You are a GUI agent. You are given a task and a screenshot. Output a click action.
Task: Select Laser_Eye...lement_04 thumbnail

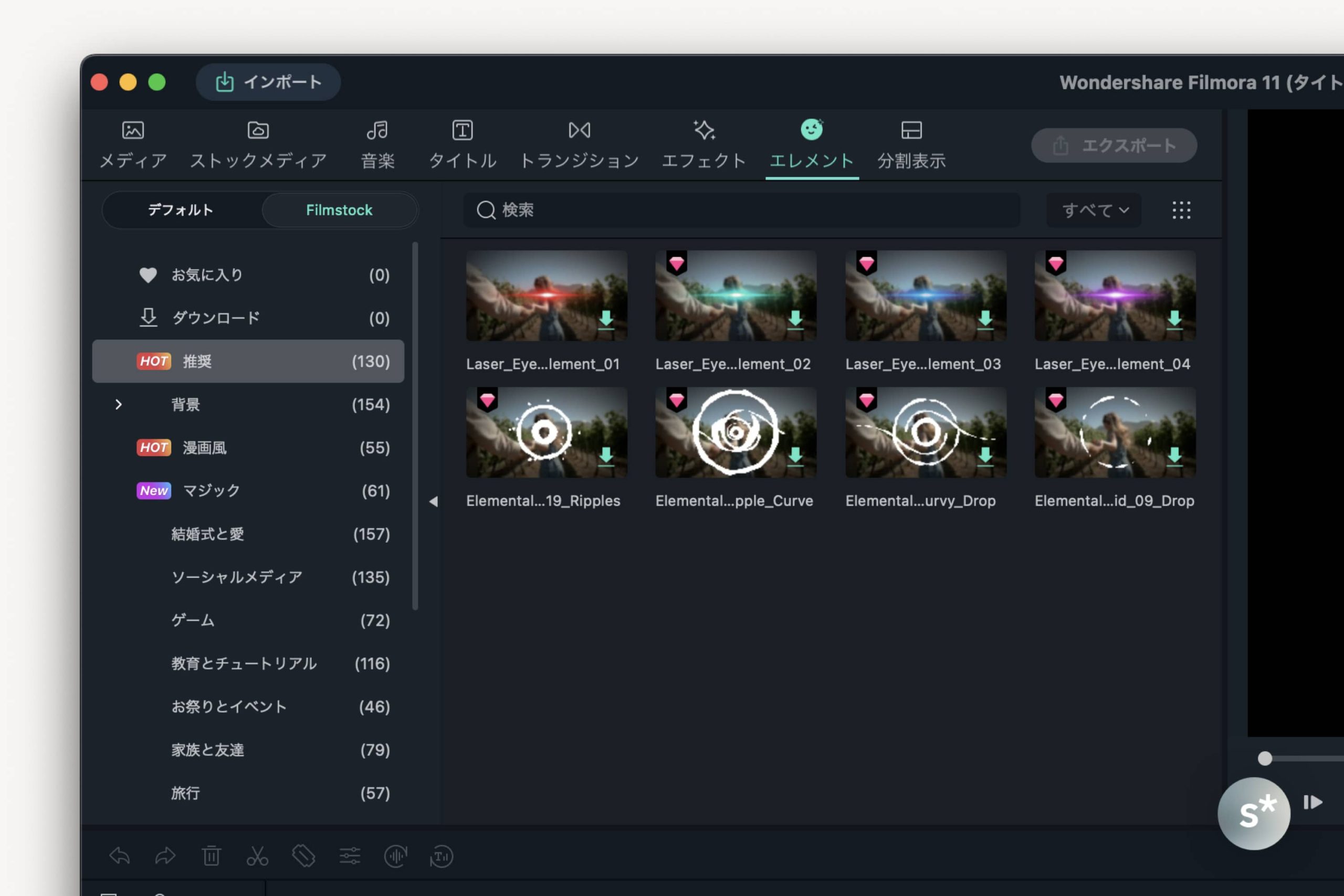[1115, 296]
